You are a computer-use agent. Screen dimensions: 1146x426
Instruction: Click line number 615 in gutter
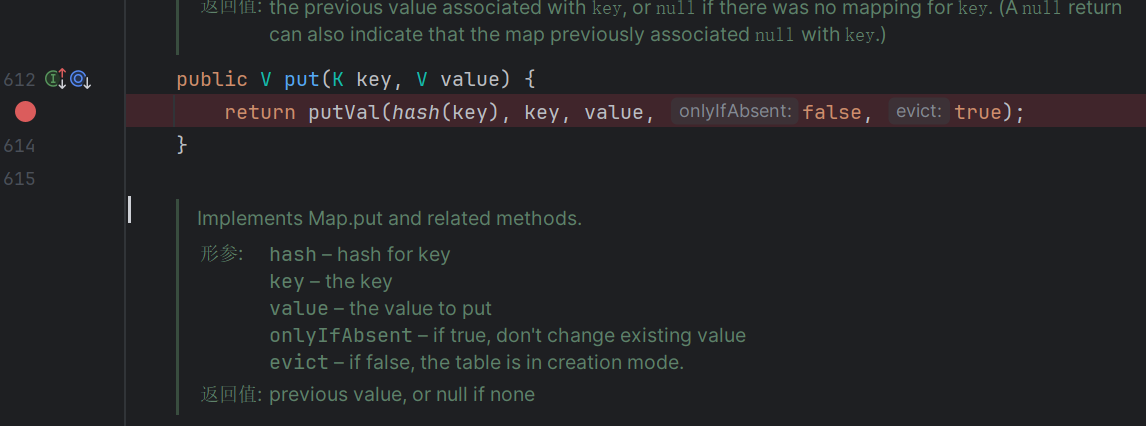20,179
